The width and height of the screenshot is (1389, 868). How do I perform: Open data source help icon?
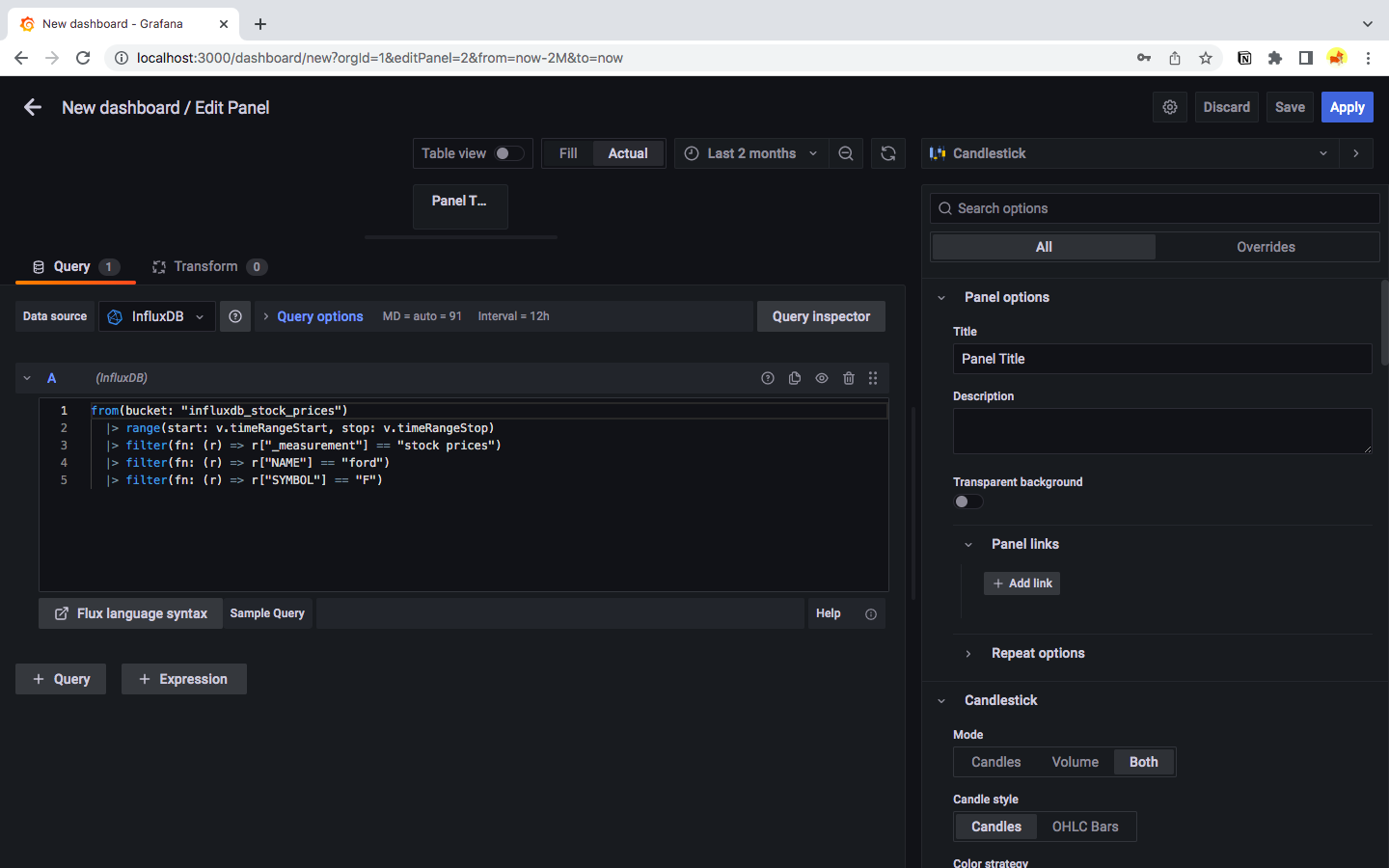[x=235, y=316]
